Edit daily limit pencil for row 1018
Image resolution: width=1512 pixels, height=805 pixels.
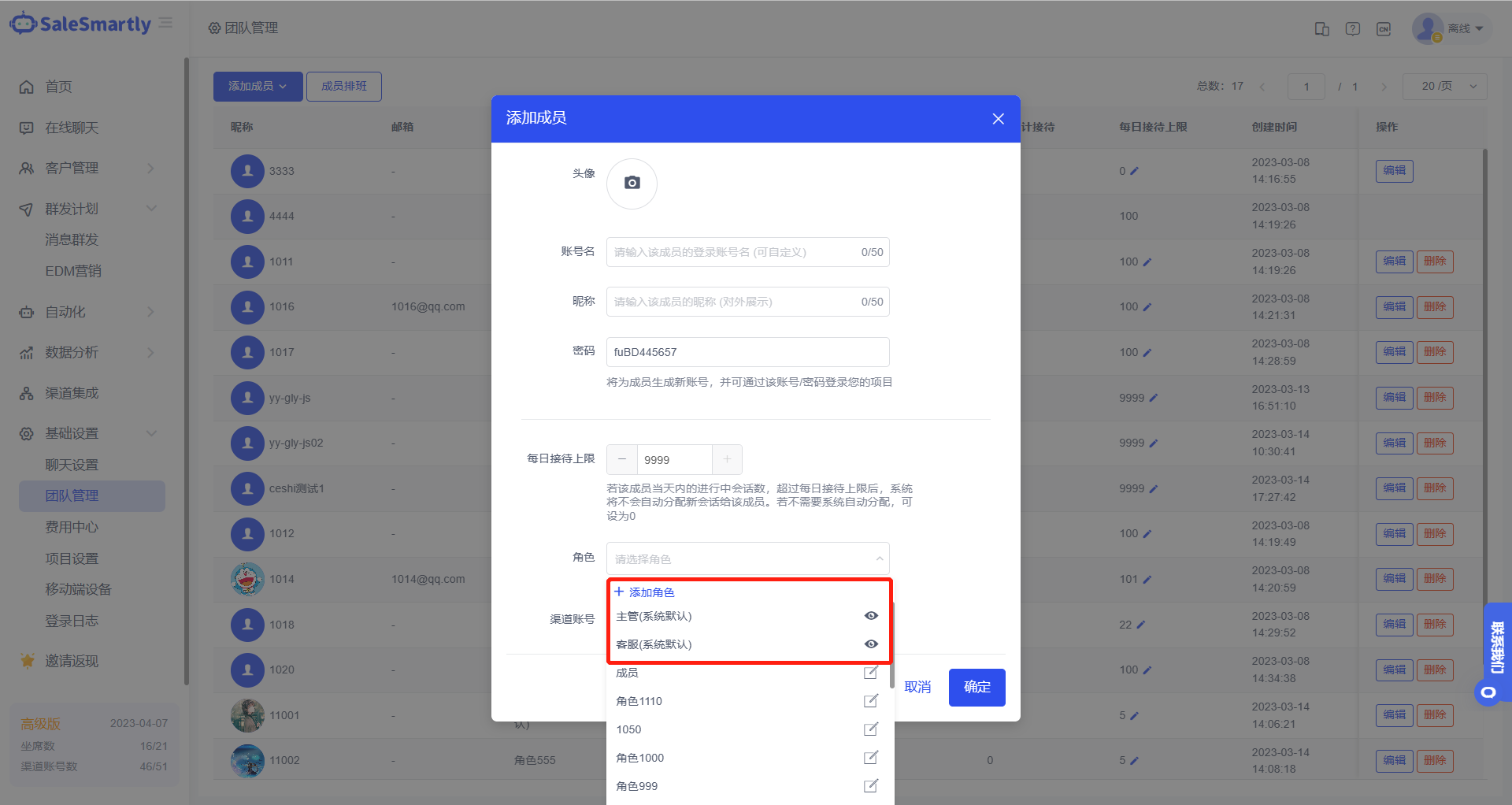(1140, 625)
